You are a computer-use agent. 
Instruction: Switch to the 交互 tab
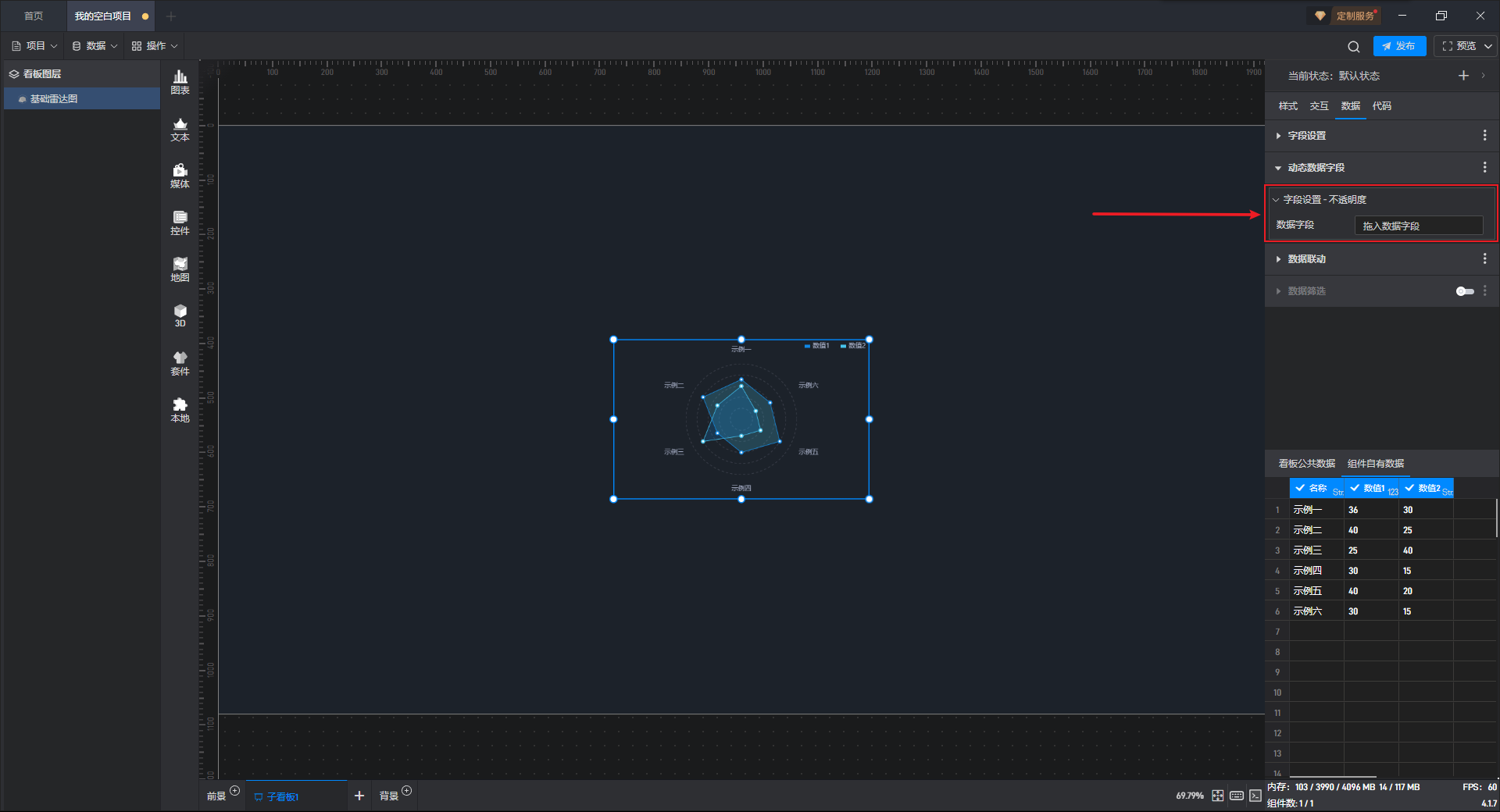coord(1320,106)
